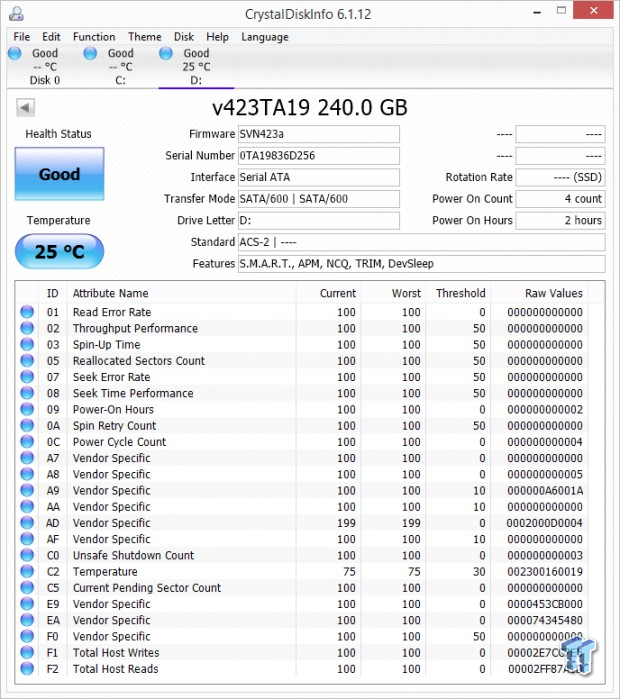Select raw value 0002000D0004

(545, 523)
